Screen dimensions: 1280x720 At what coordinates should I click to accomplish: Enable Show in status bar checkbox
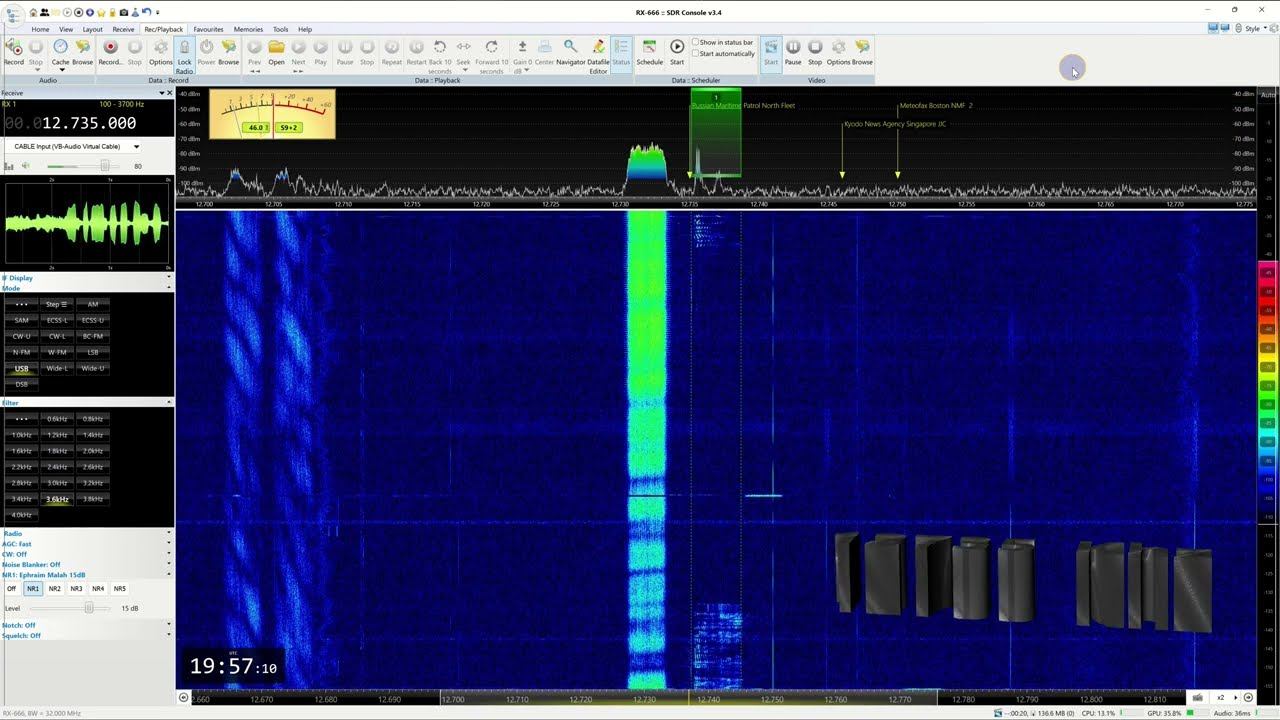[x=696, y=43]
